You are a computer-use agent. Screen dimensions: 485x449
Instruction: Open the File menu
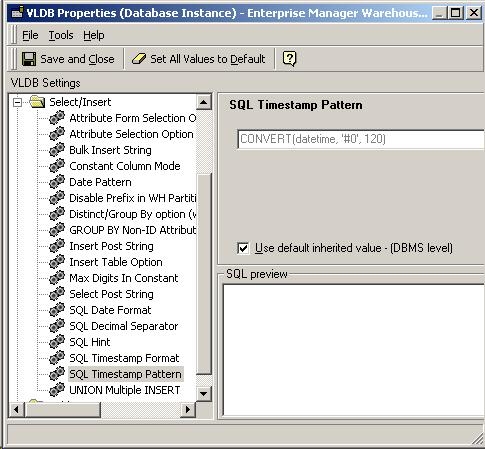coord(30,35)
